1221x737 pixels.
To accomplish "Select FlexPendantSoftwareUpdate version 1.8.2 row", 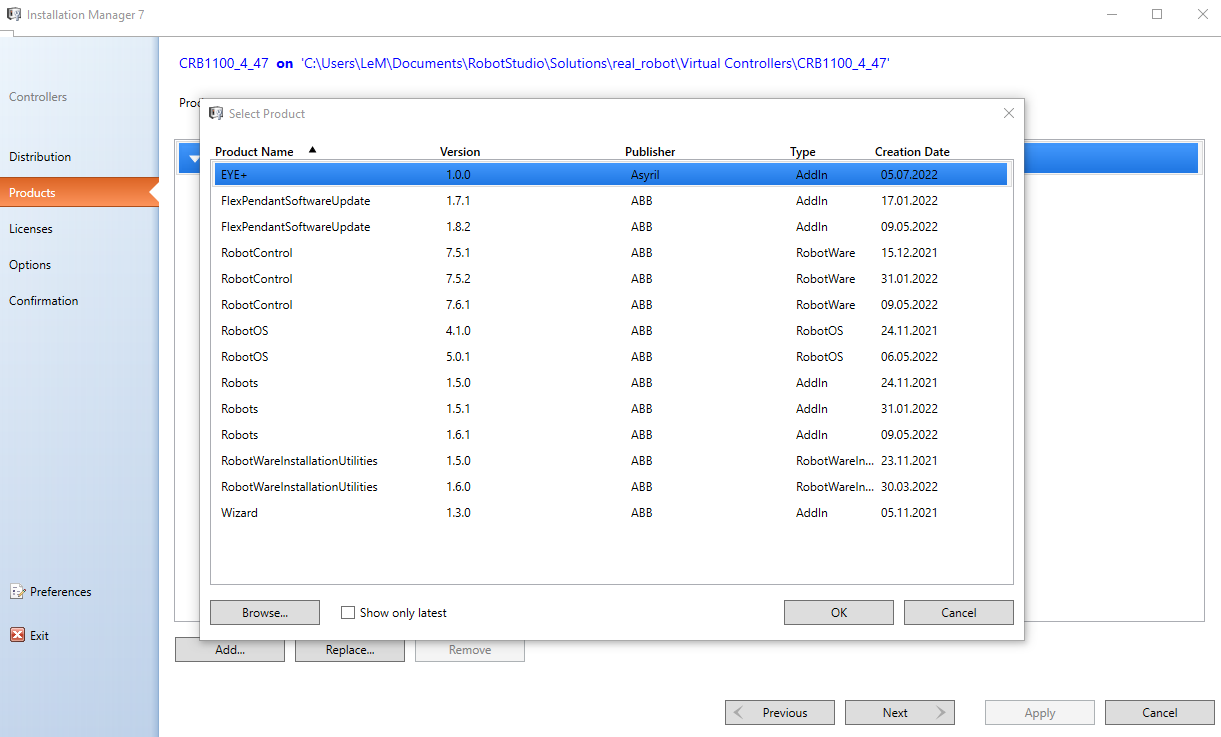I will click(x=611, y=227).
